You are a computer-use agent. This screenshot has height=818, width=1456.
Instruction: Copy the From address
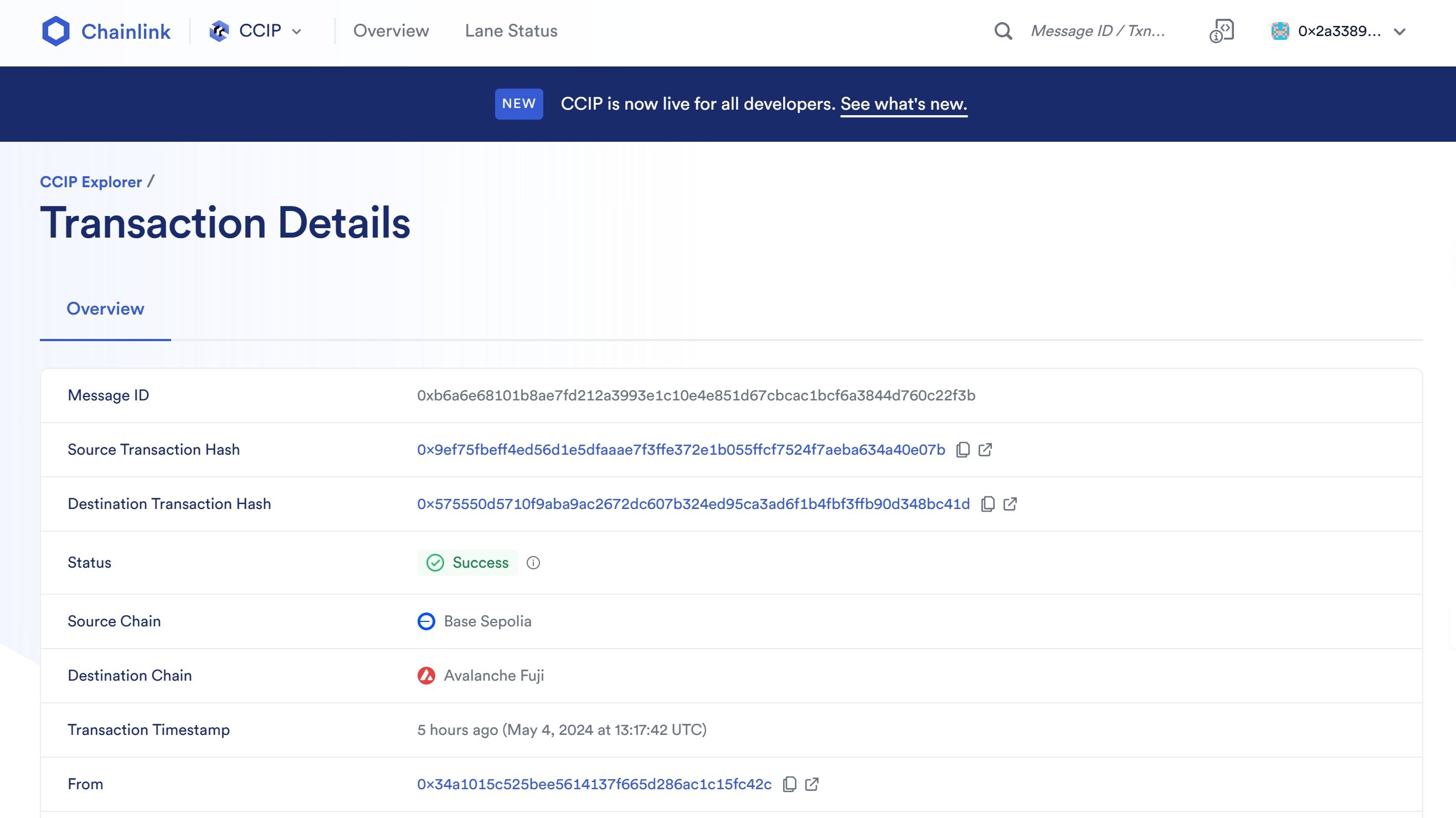pos(789,785)
